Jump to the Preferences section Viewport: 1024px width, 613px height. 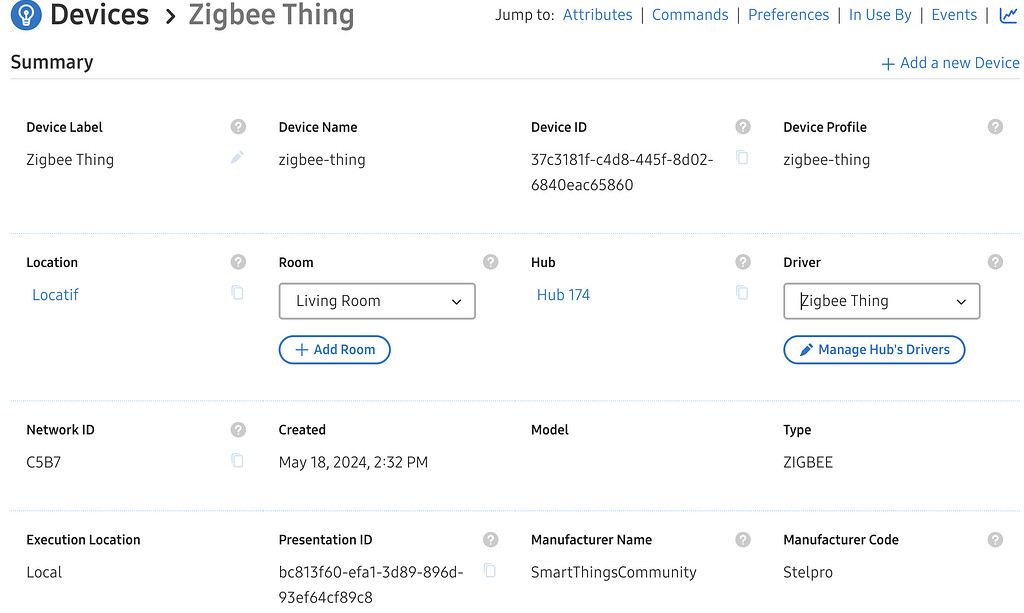pos(788,14)
